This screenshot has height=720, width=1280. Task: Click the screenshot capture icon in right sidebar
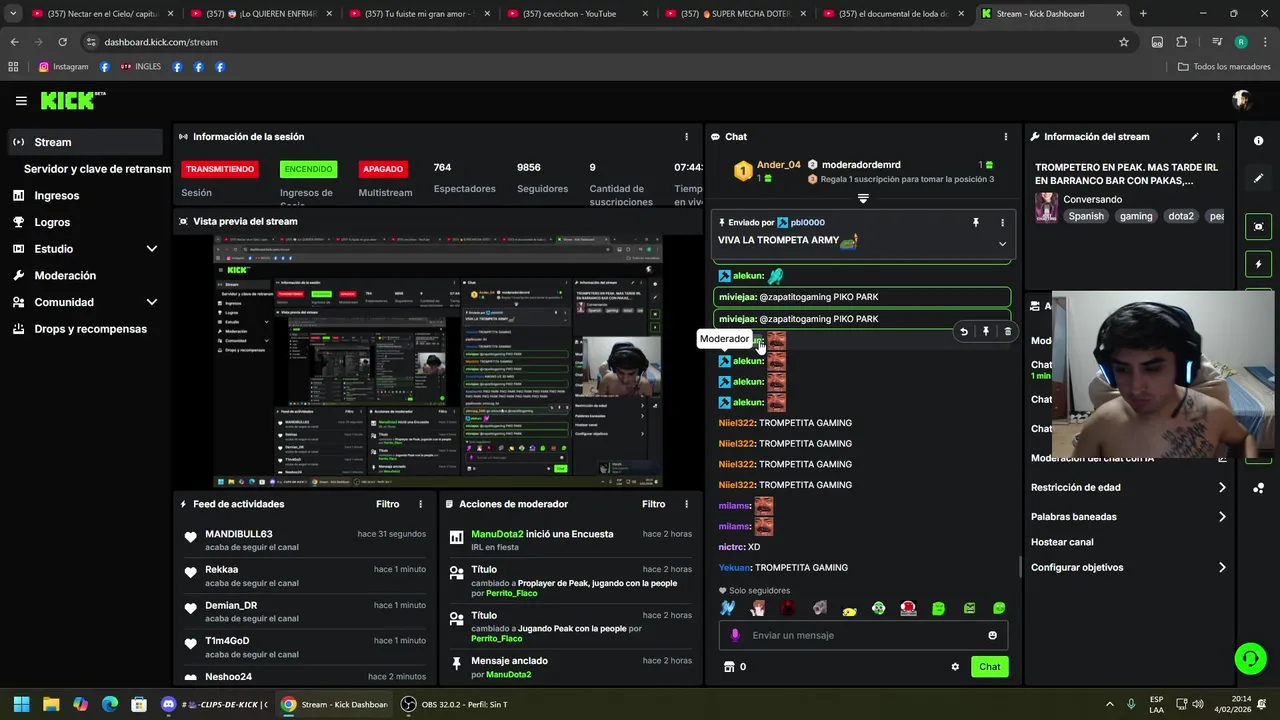1258,227
